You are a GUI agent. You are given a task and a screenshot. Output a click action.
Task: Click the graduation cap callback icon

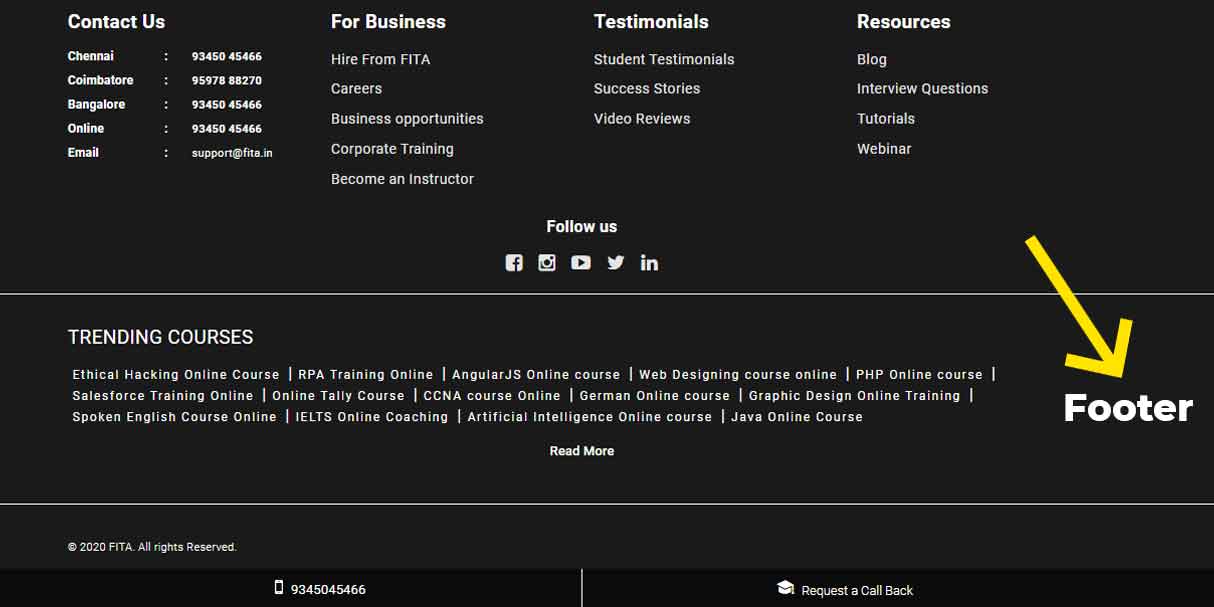[785, 588]
